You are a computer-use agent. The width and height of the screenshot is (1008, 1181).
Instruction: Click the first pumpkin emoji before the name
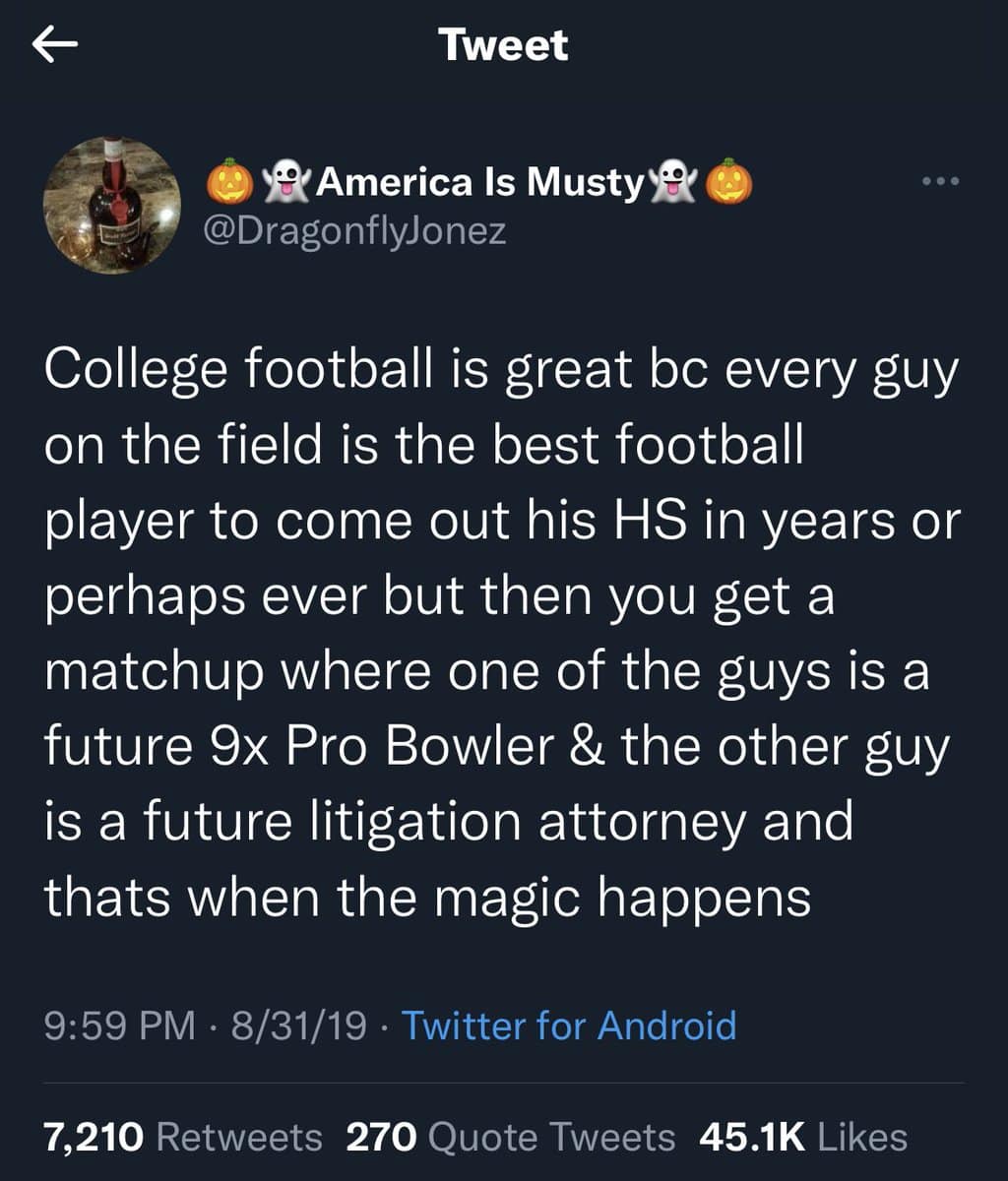point(226,181)
